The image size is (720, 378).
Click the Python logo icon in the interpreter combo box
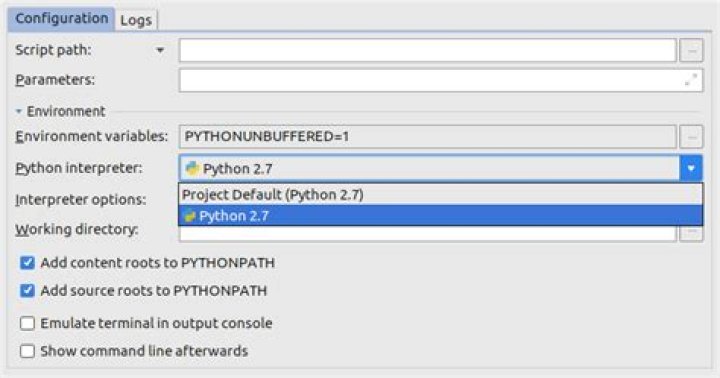pyautogui.click(x=192, y=169)
